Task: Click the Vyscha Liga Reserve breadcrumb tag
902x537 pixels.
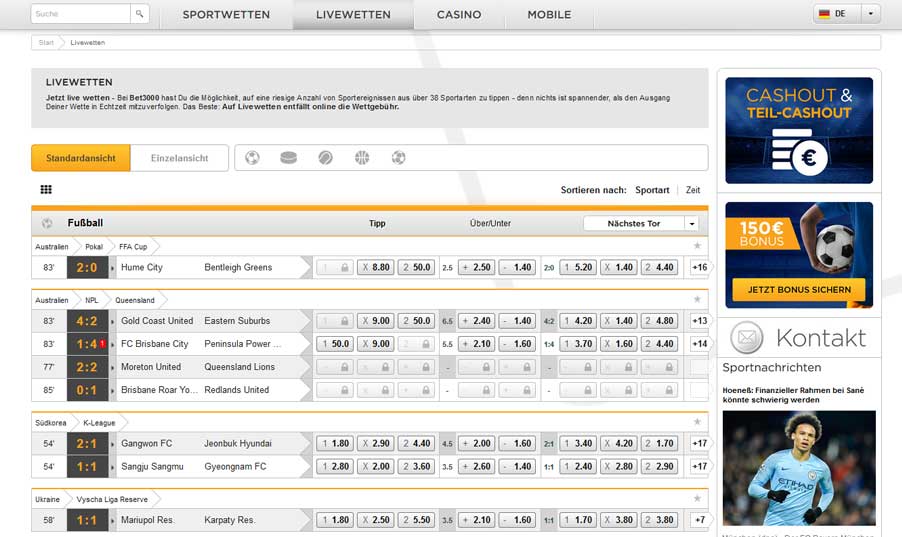Action: click(112, 499)
